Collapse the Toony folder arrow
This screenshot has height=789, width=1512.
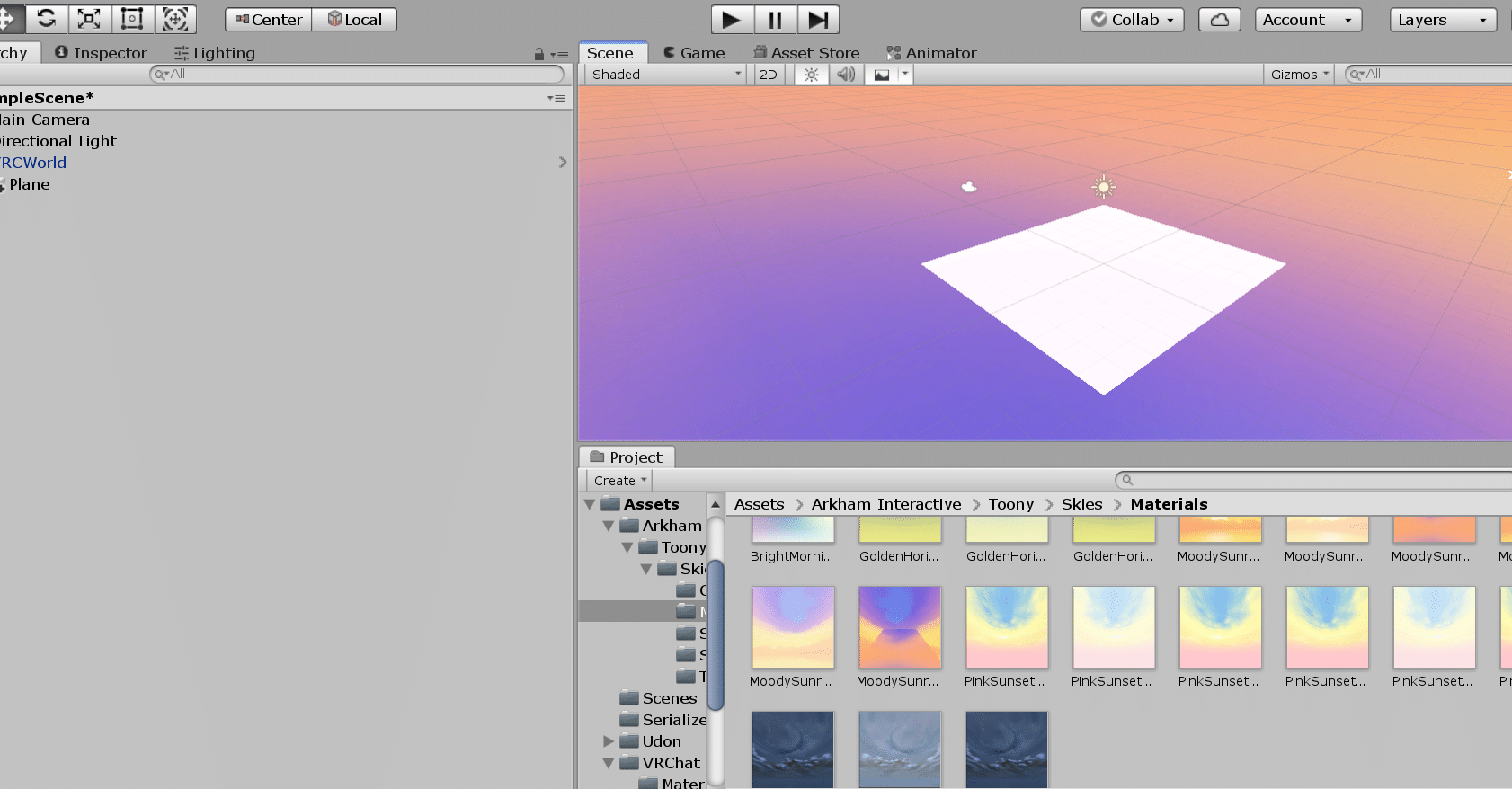[627, 548]
